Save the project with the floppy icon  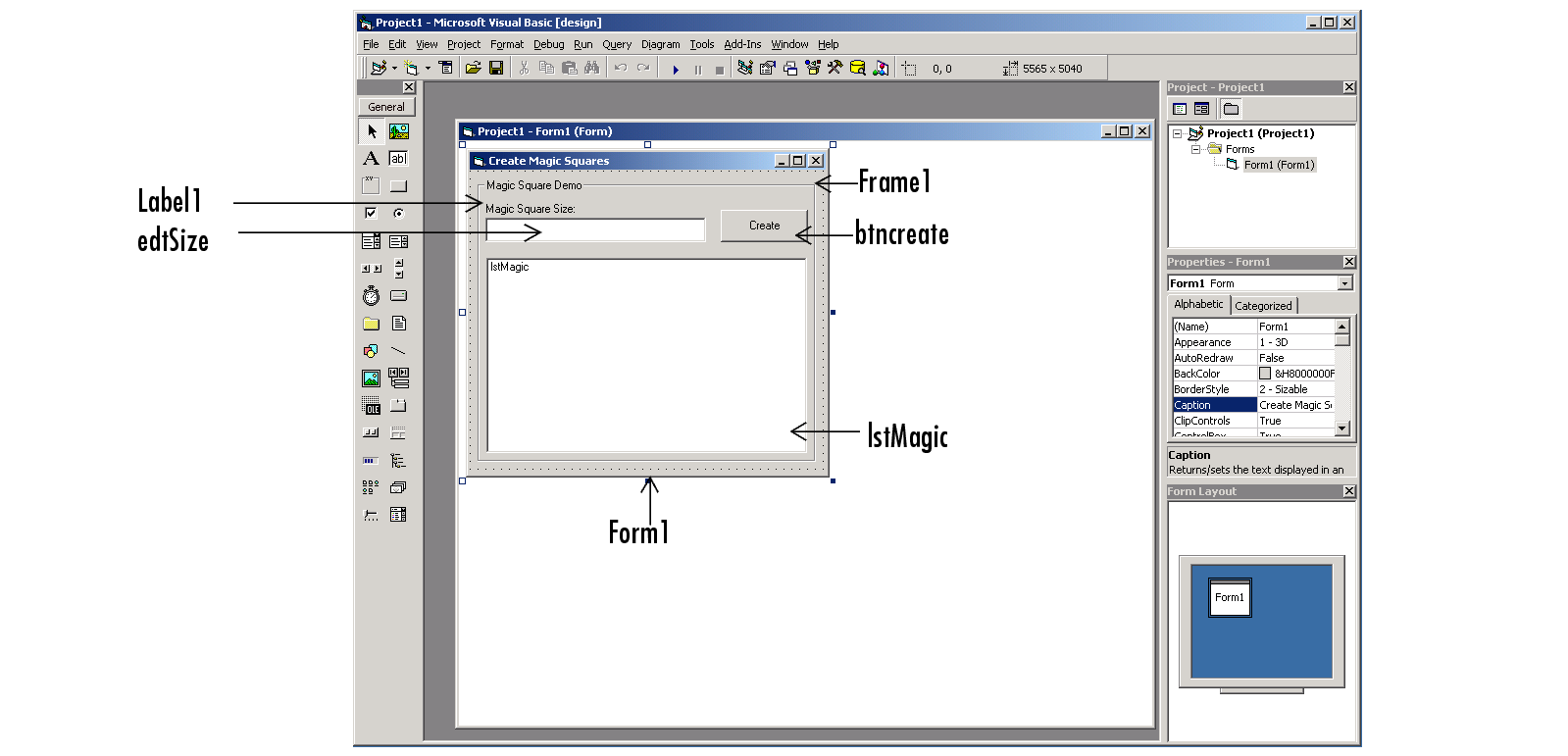click(496, 68)
